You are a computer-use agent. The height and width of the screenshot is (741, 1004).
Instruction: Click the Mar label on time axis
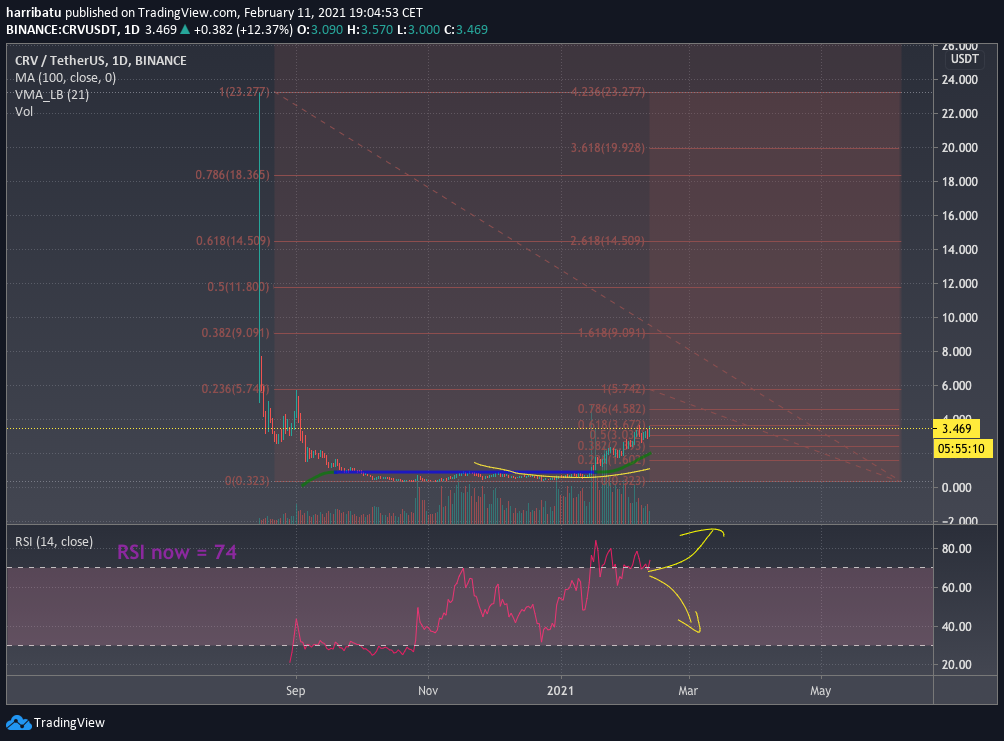[x=688, y=690]
